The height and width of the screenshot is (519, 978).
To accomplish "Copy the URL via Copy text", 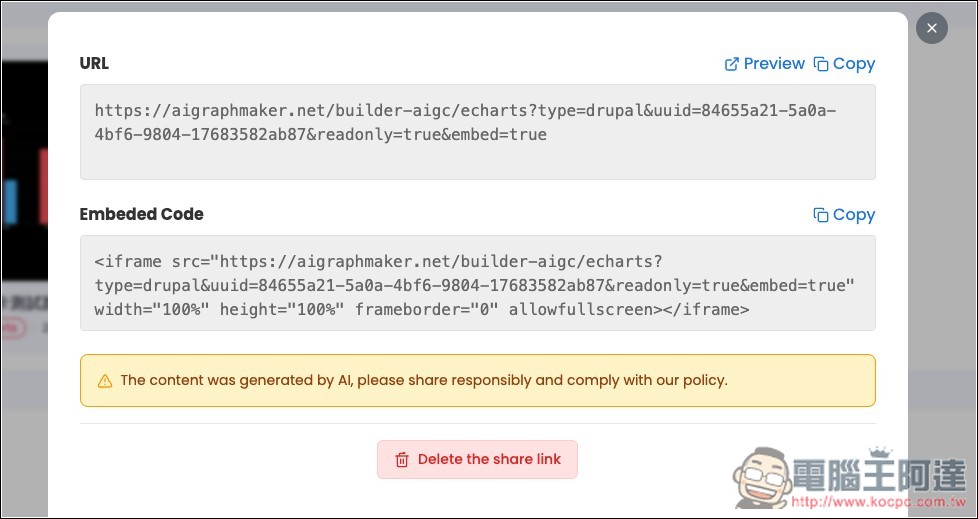I will 854,64.
